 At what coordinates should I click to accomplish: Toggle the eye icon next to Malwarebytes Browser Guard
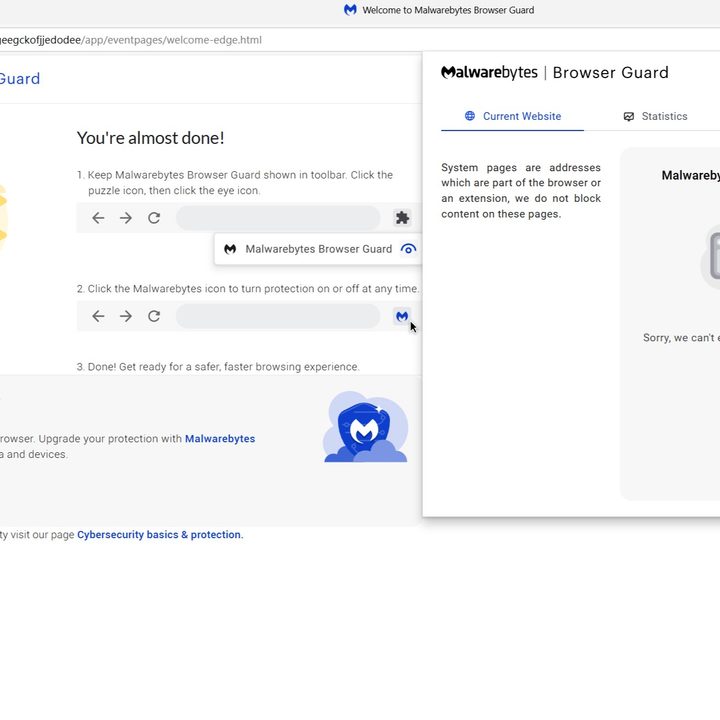coord(408,249)
